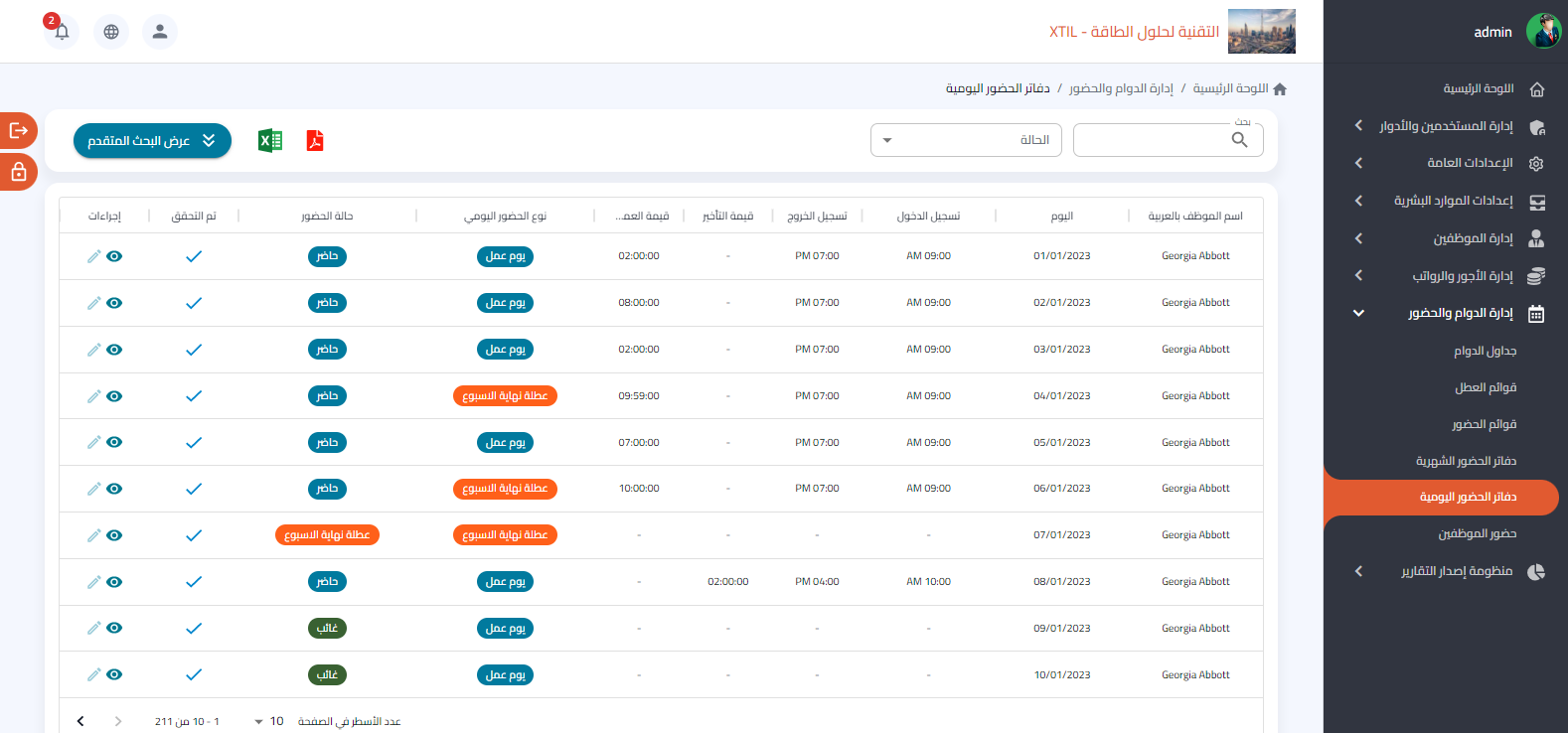Open the notifications bell icon
The width and height of the screenshot is (1568, 733).
coord(62,32)
